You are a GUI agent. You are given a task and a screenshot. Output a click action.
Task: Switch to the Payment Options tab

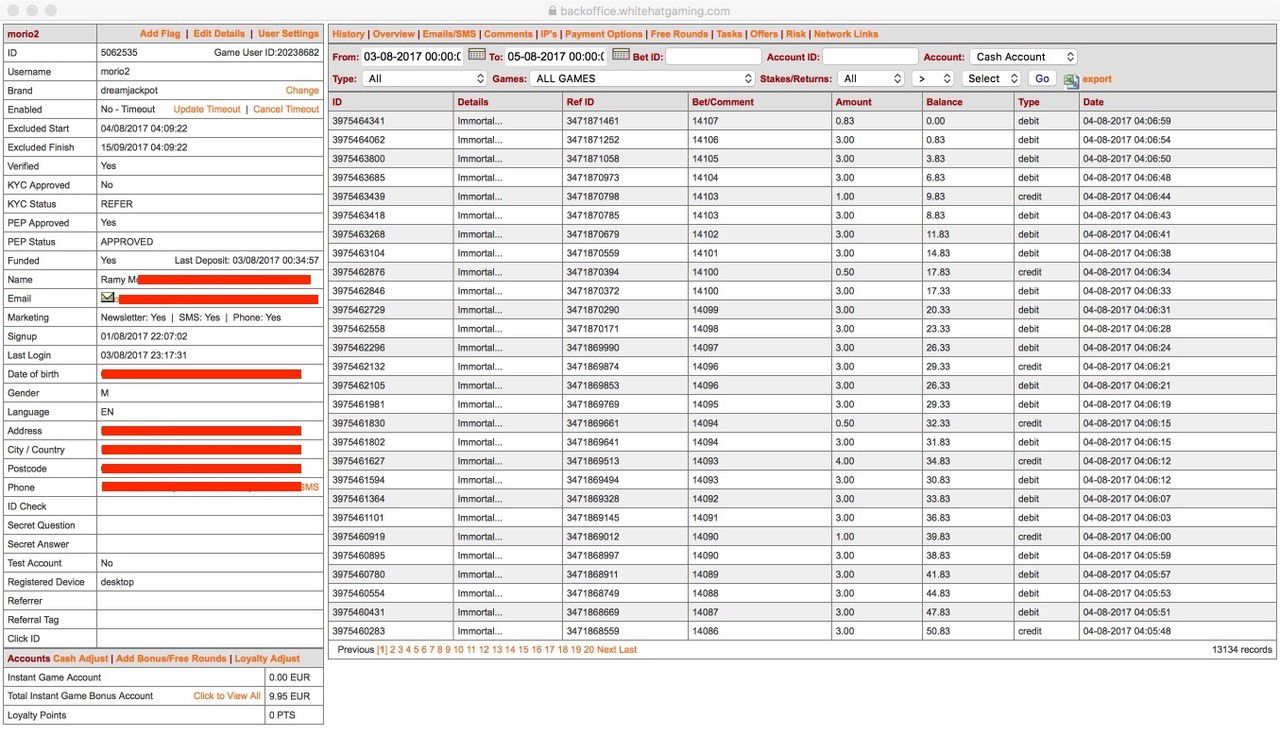[x=603, y=34]
